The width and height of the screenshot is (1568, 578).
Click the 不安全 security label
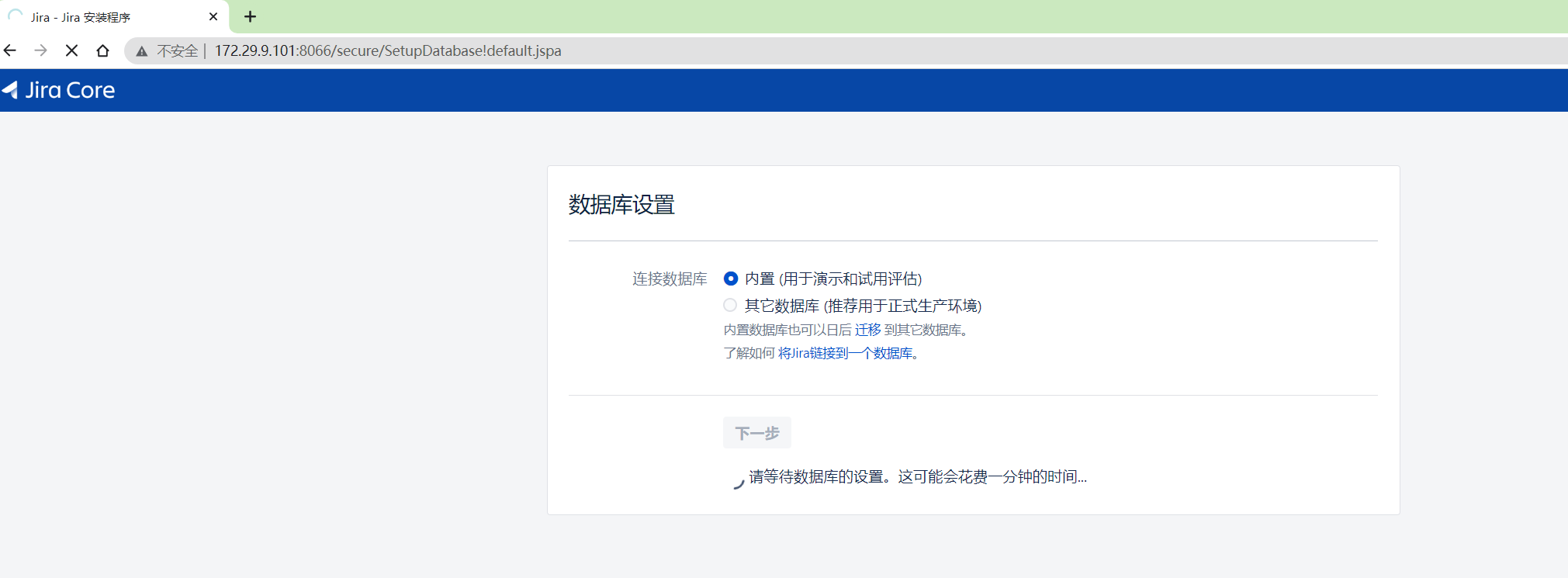pos(178,50)
